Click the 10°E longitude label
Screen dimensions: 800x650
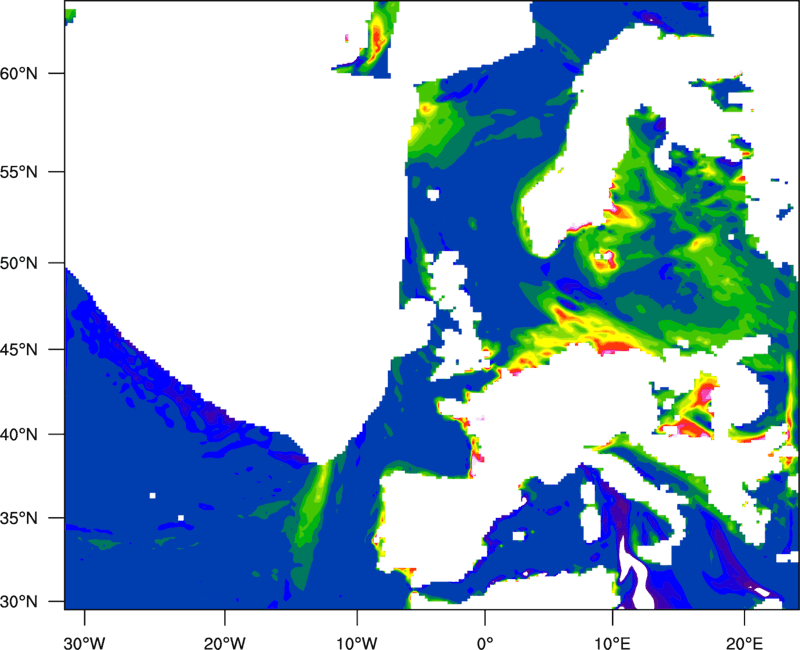click(612, 643)
